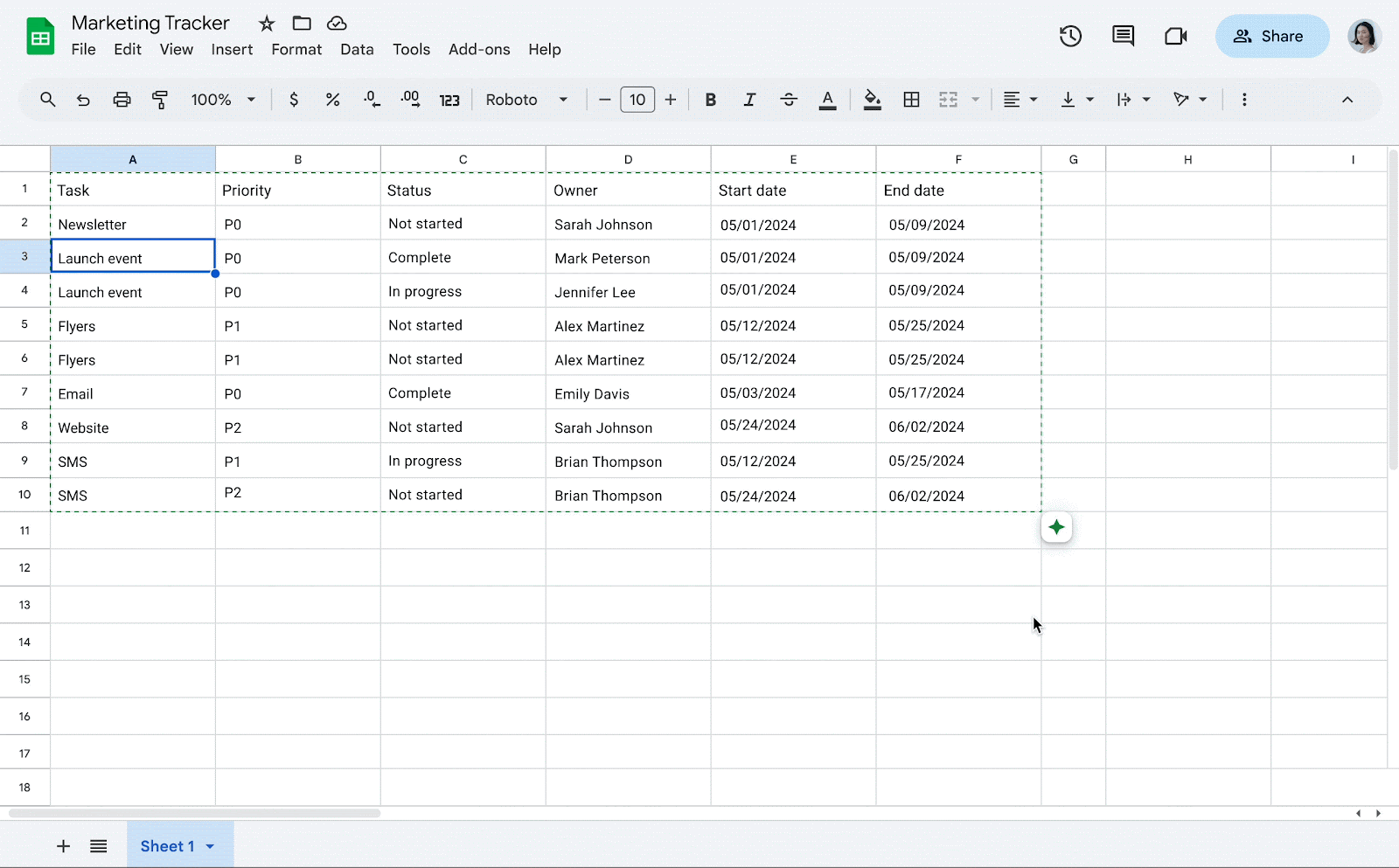Click the print icon in toolbar
Image resolution: width=1399 pixels, height=868 pixels.
[122, 100]
